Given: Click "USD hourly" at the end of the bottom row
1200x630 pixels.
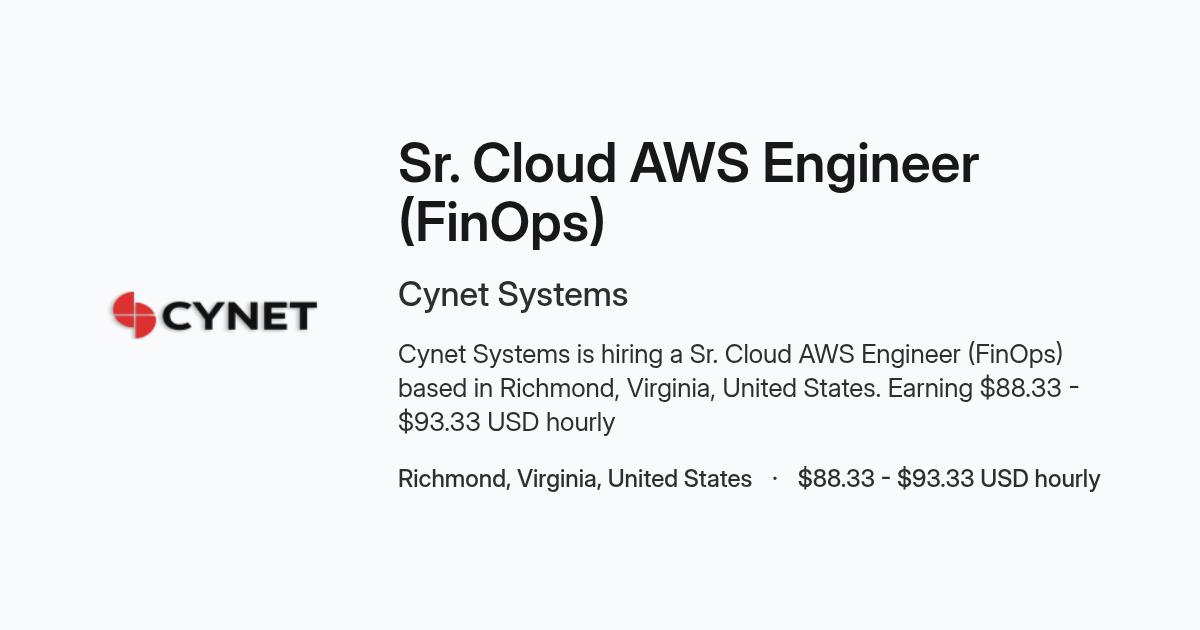Looking at the screenshot, I should click(1040, 479).
